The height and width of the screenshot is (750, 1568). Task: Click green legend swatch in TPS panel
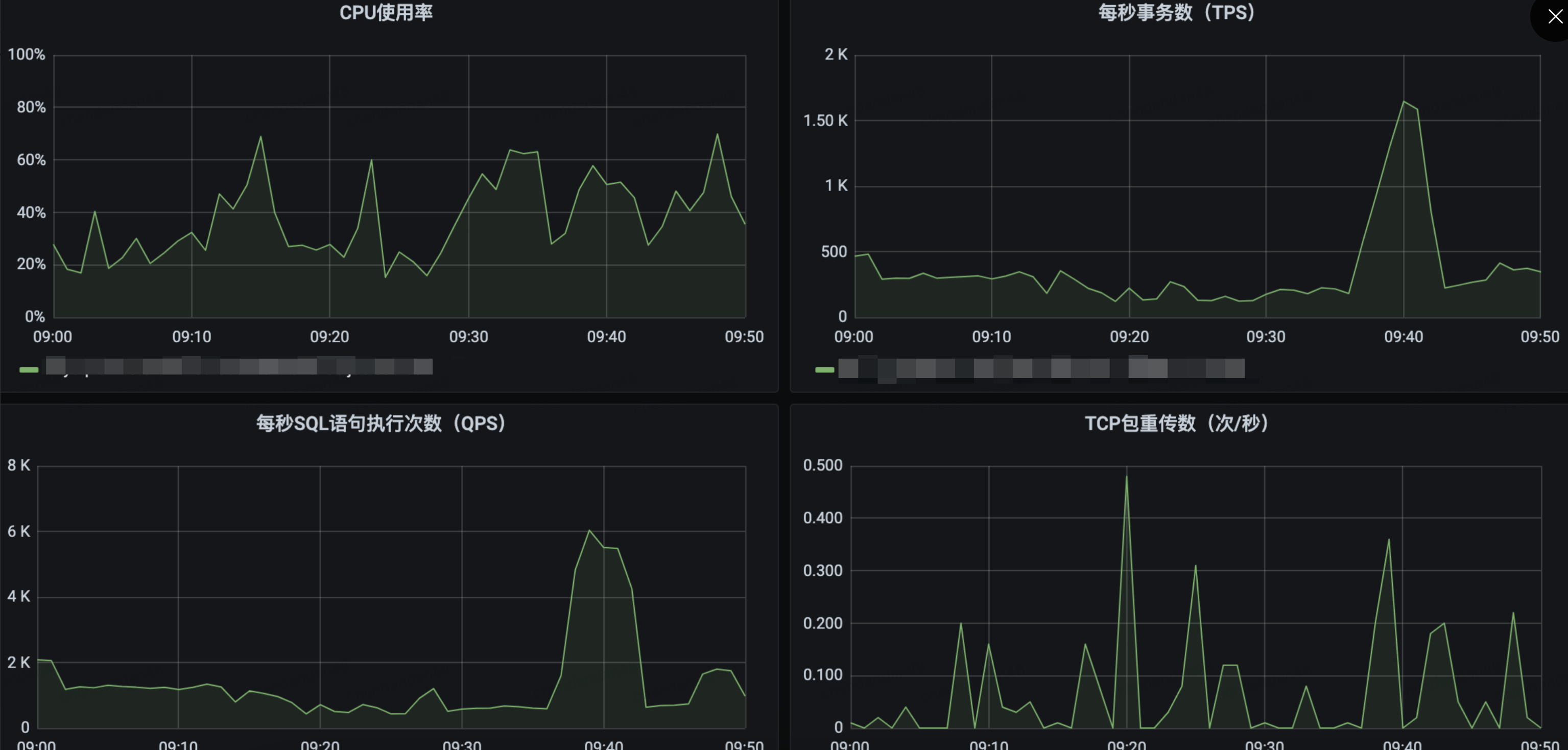click(825, 369)
